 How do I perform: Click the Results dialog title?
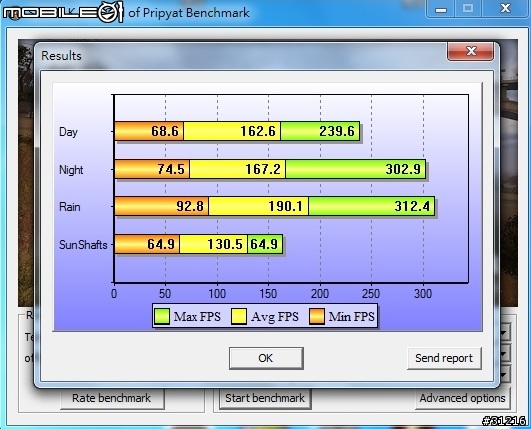(x=61, y=56)
